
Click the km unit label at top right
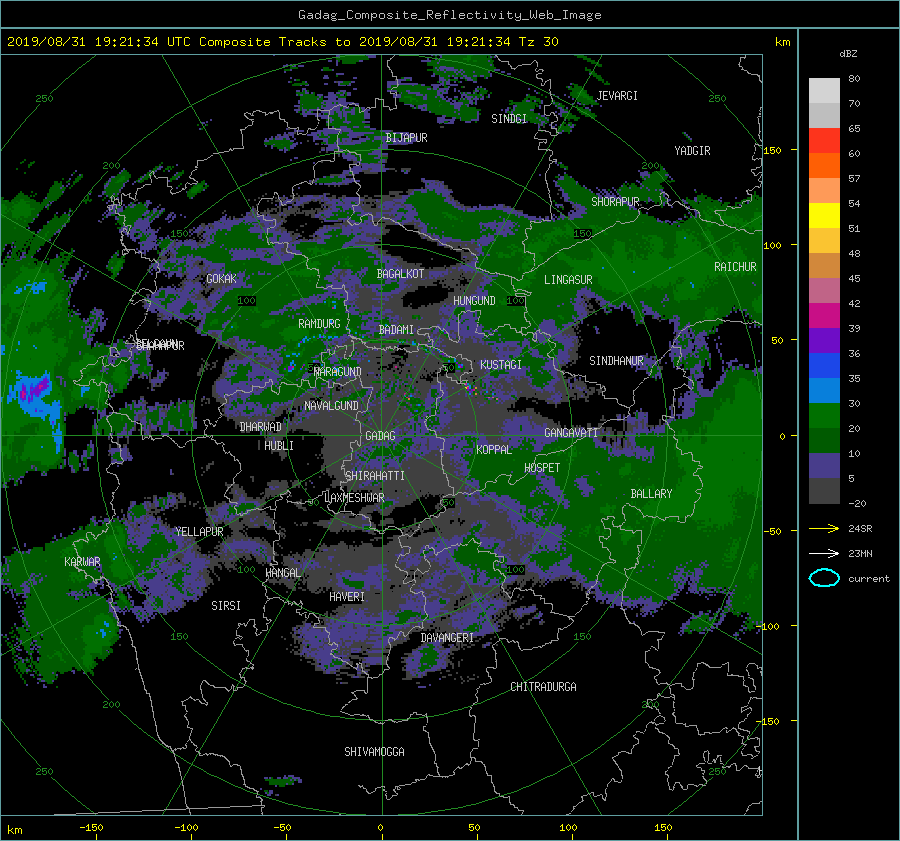point(782,42)
